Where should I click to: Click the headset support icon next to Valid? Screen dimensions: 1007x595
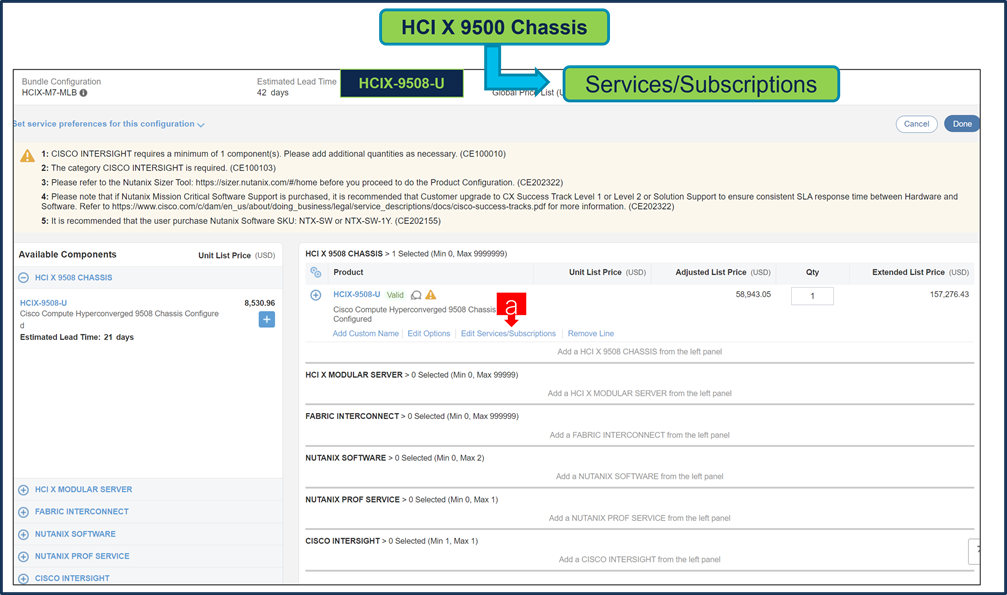(416, 295)
